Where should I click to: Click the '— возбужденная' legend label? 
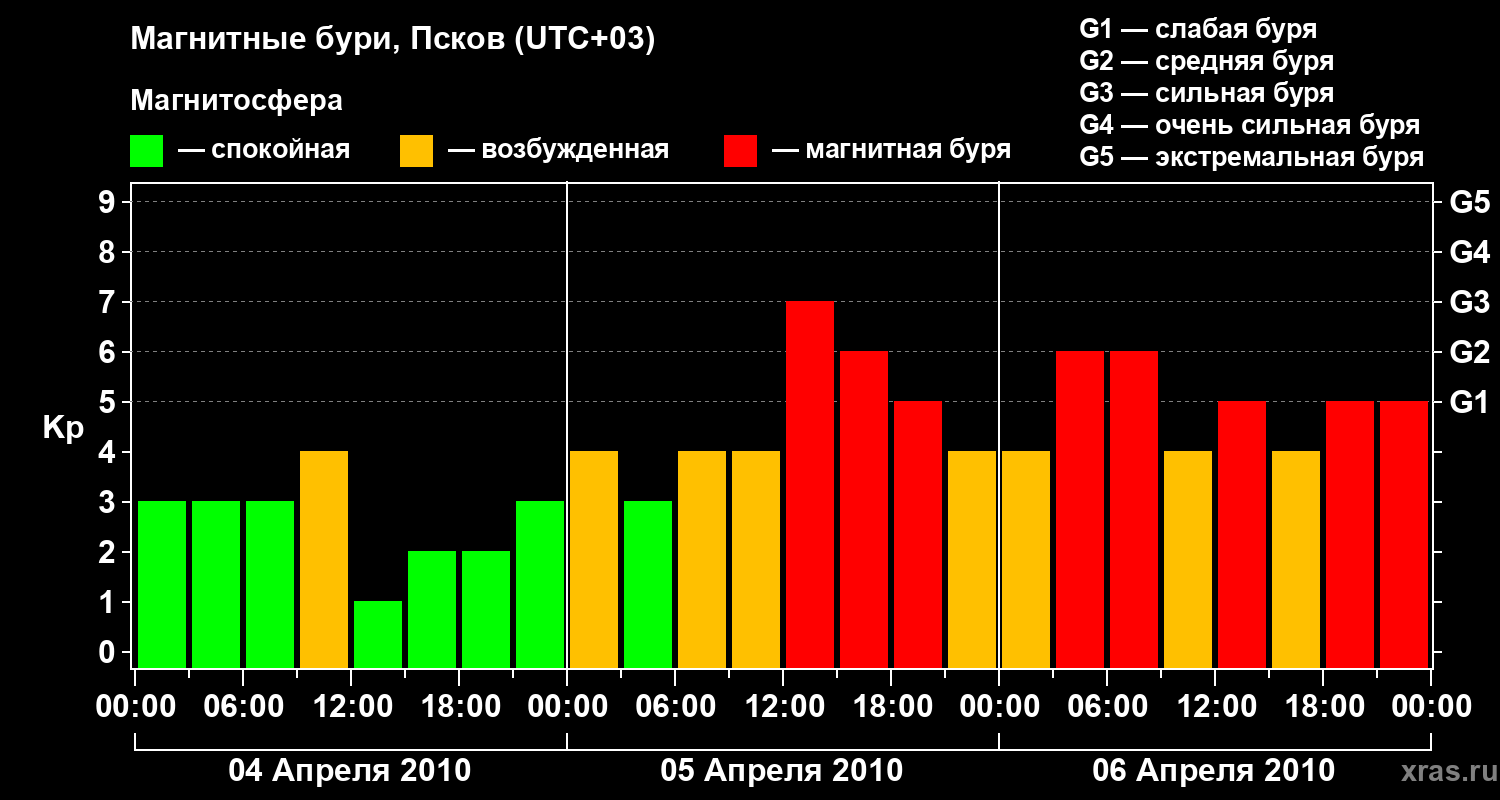558,150
